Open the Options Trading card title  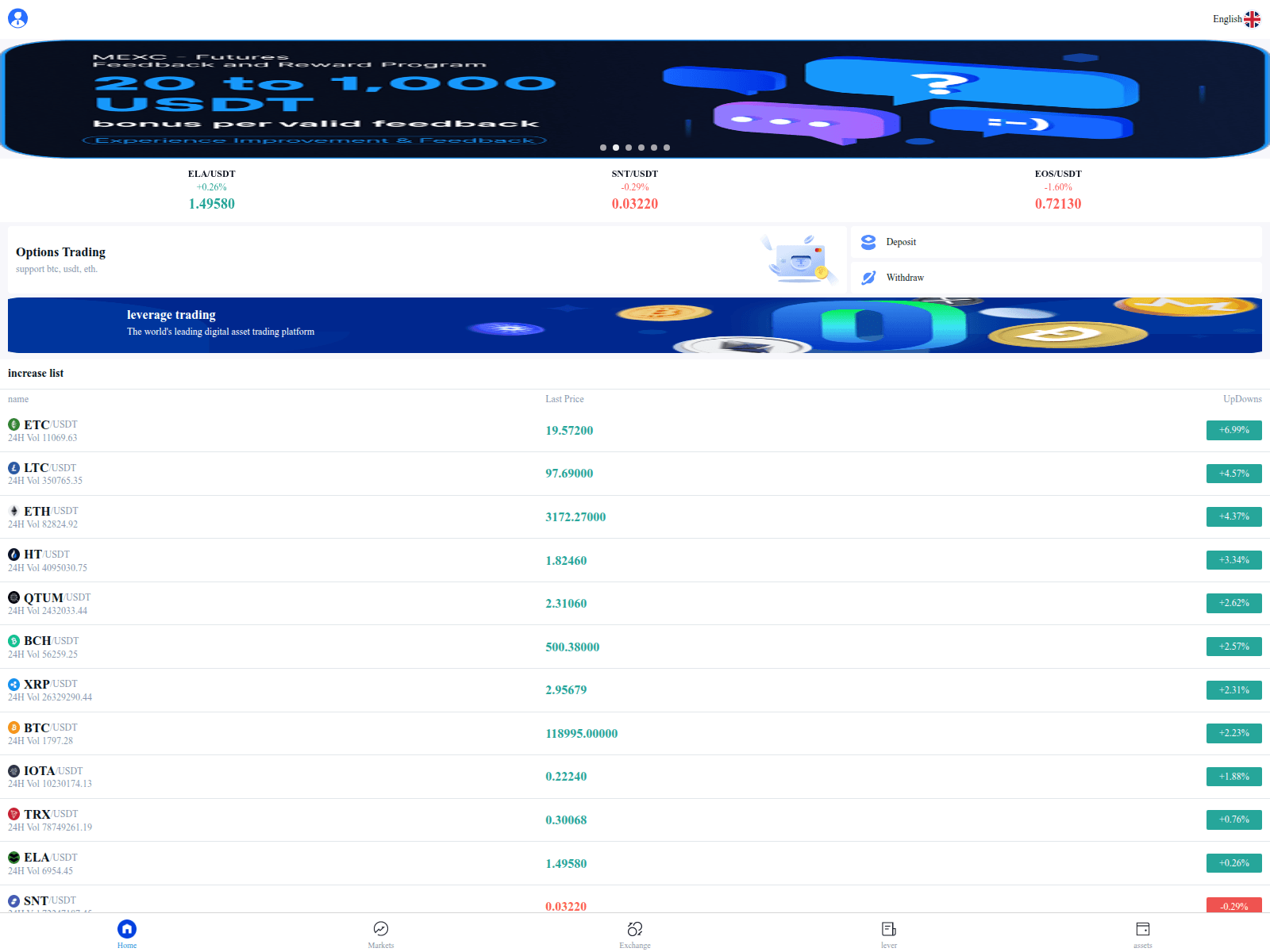pyautogui.click(x=60, y=252)
